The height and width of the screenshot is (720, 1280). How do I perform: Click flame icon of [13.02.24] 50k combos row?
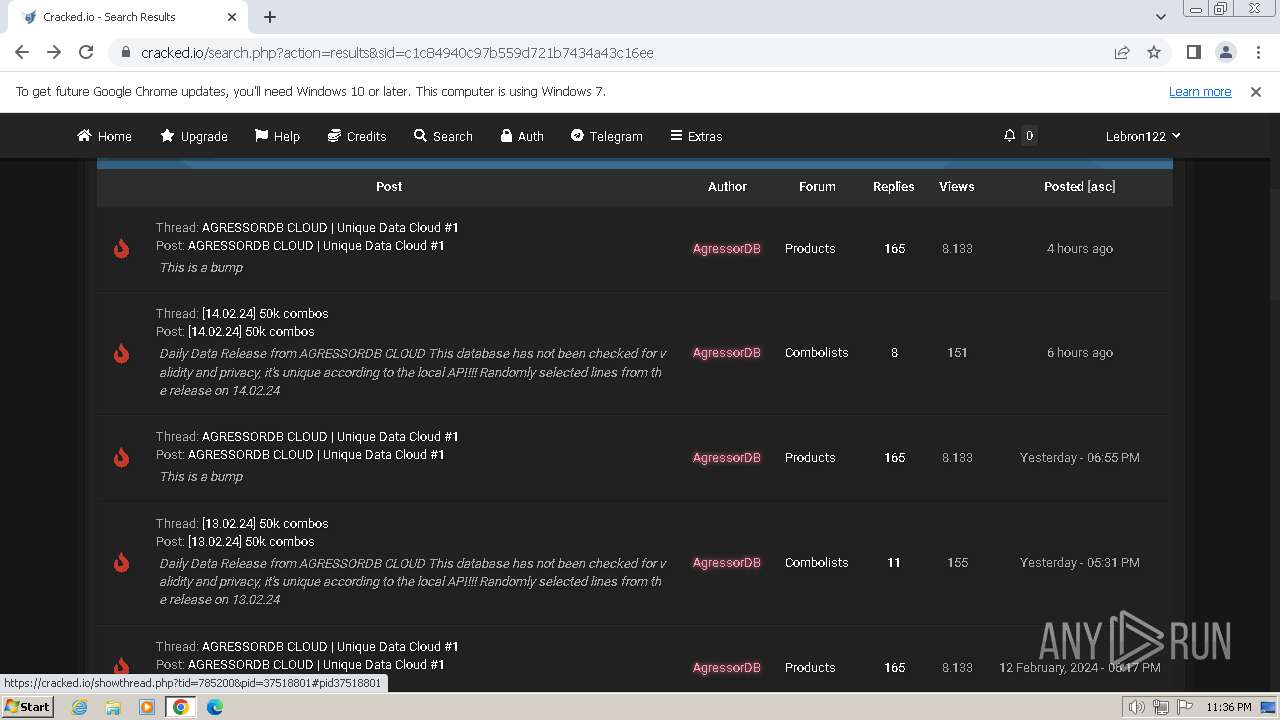click(x=121, y=562)
